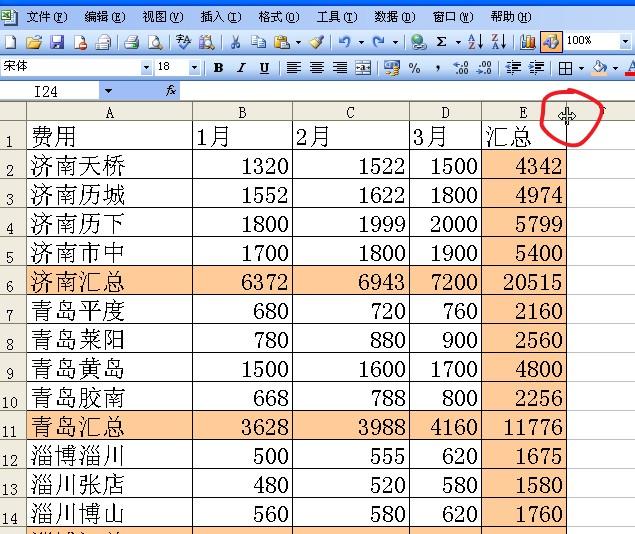Open the 编辑(E) menu
This screenshot has width=635, height=534.
point(105,17)
